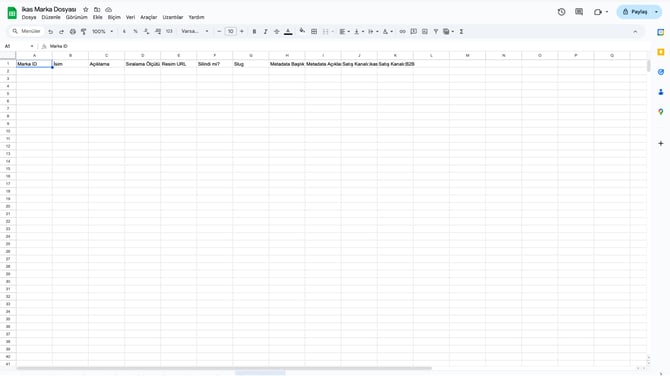Viewport: 670px width, 376px height.
Task: Open the Biçim menu
Action: tap(114, 18)
